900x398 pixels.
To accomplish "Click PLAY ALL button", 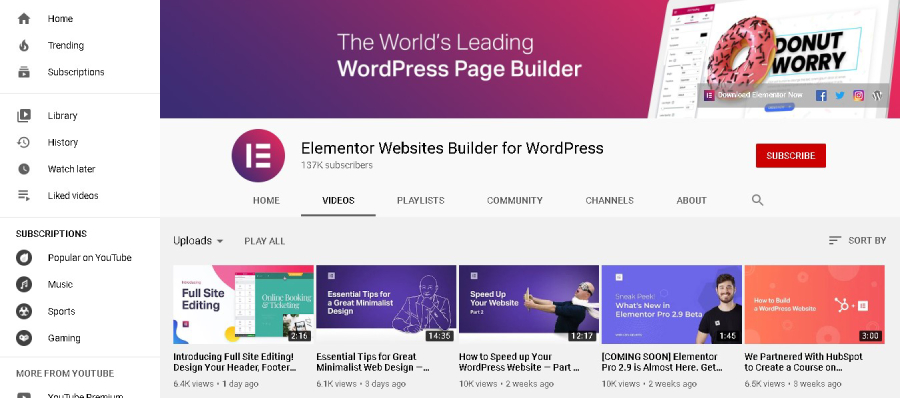I will (x=265, y=241).
